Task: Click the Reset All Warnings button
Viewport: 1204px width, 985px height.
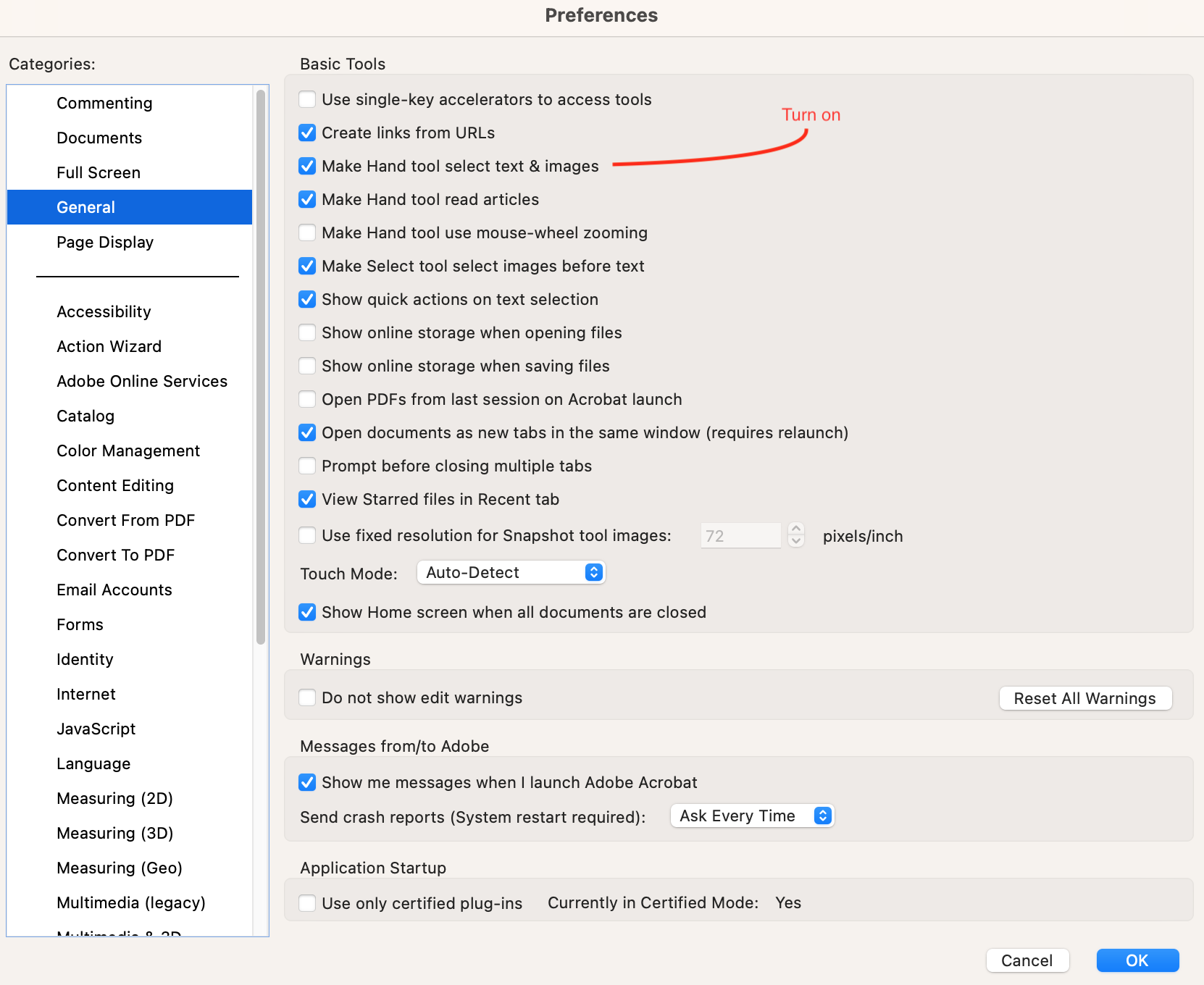Action: point(1084,698)
